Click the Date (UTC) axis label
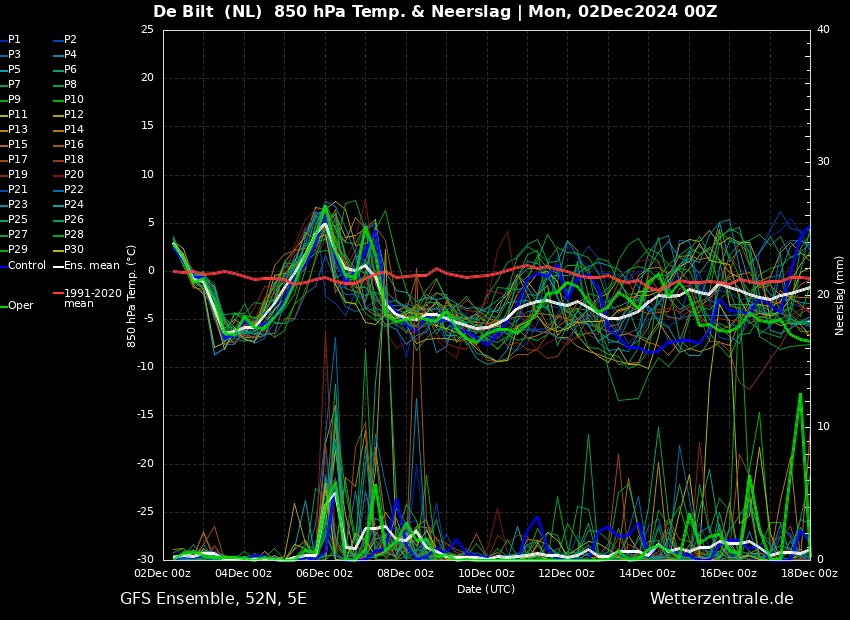Image resolution: width=850 pixels, height=620 pixels. (x=486, y=589)
